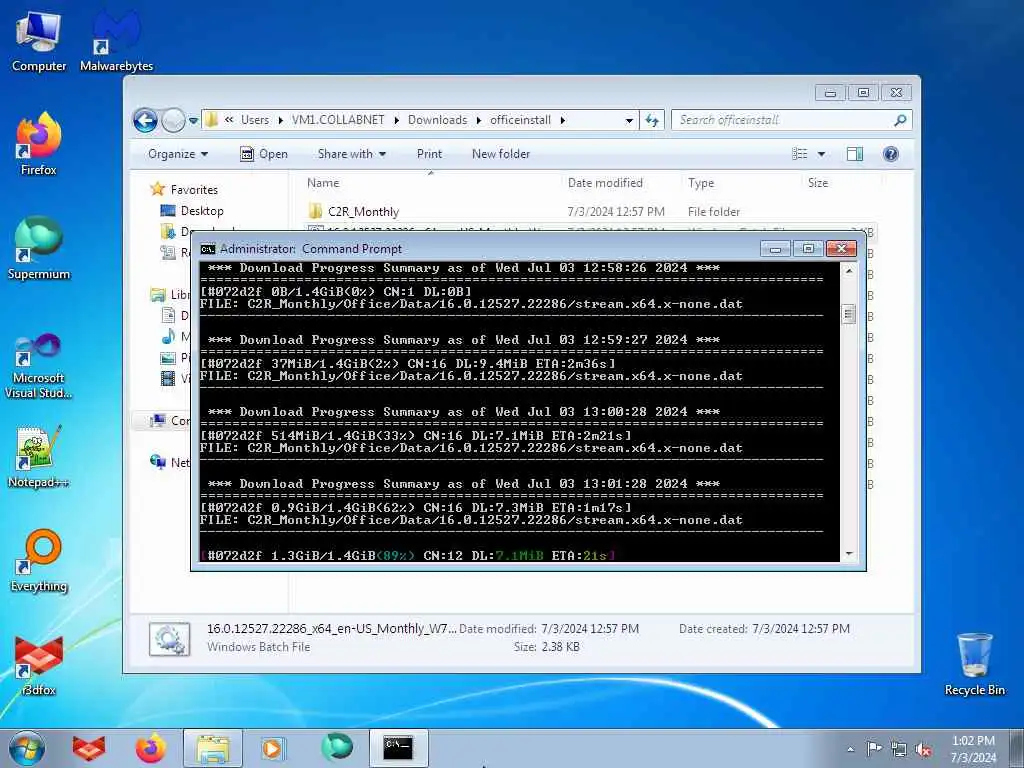Launch r3dfox from the taskbar
The width and height of the screenshot is (1024, 768).
pos(89,748)
